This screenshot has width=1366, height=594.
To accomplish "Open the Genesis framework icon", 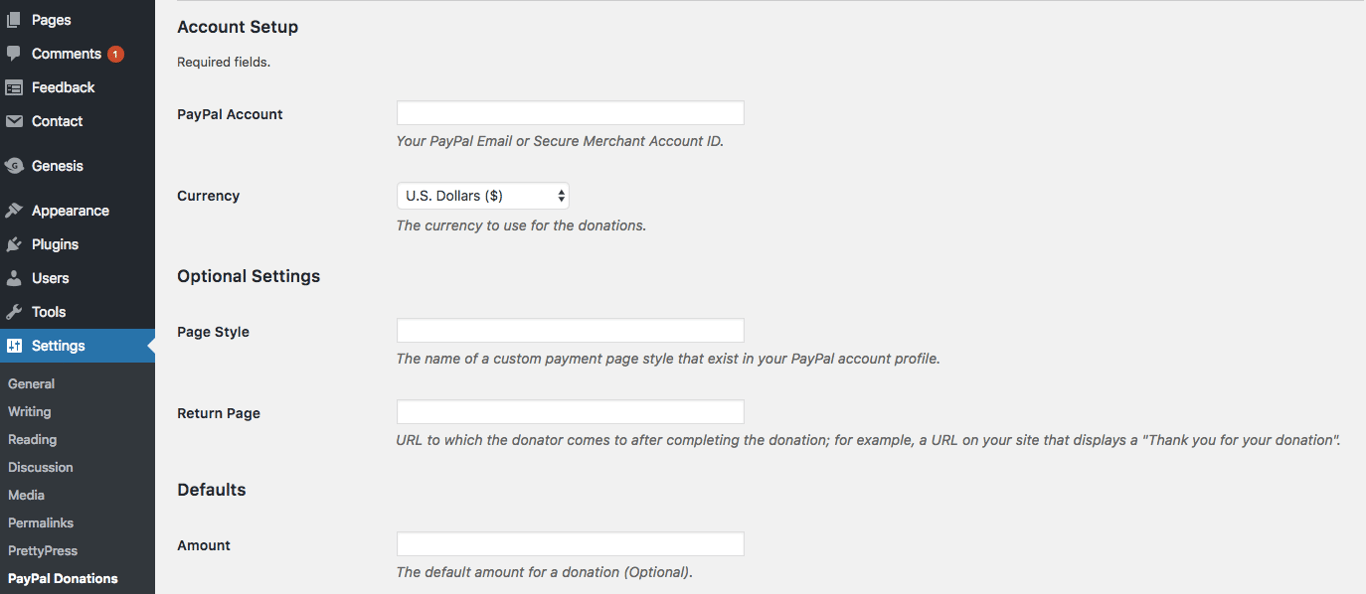I will (x=15, y=165).
